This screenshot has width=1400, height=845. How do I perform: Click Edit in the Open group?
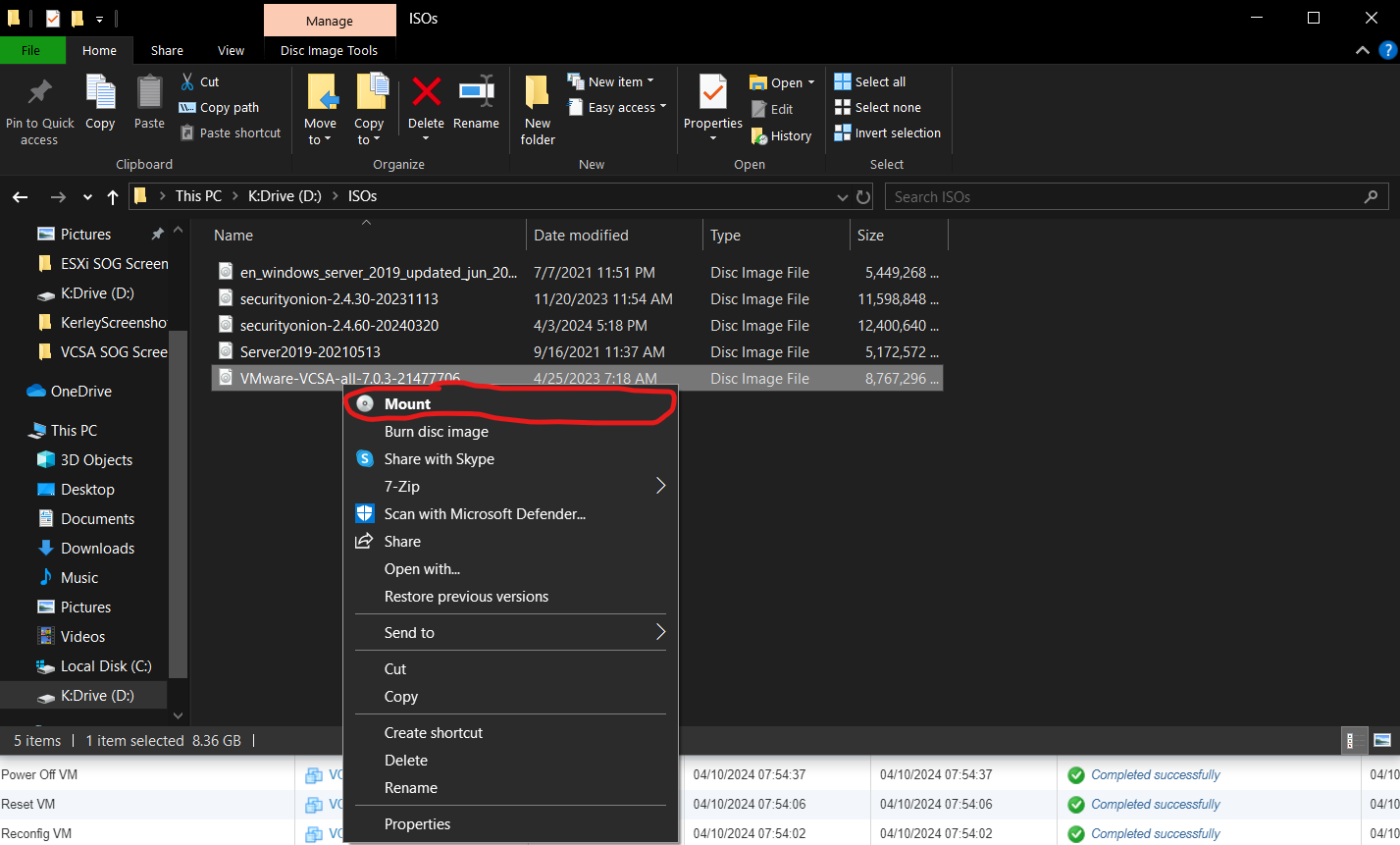pyautogui.click(x=772, y=109)
